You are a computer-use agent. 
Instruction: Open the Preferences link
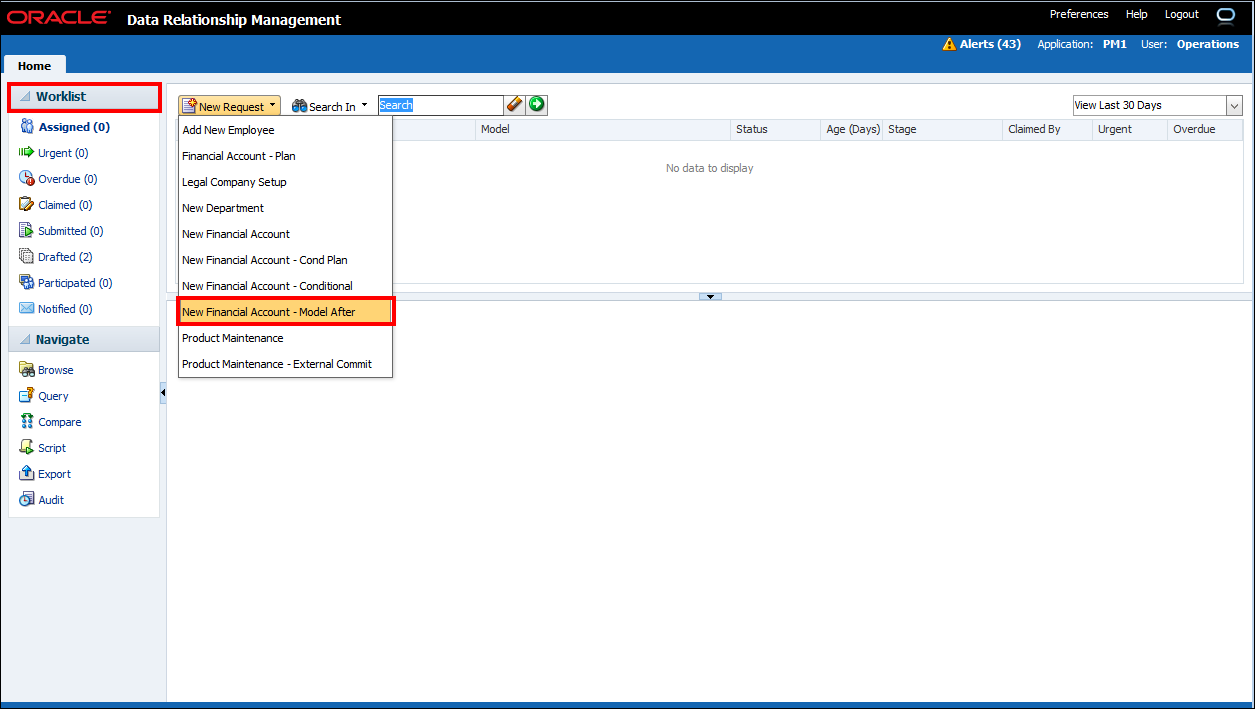tap(1079, 14)
